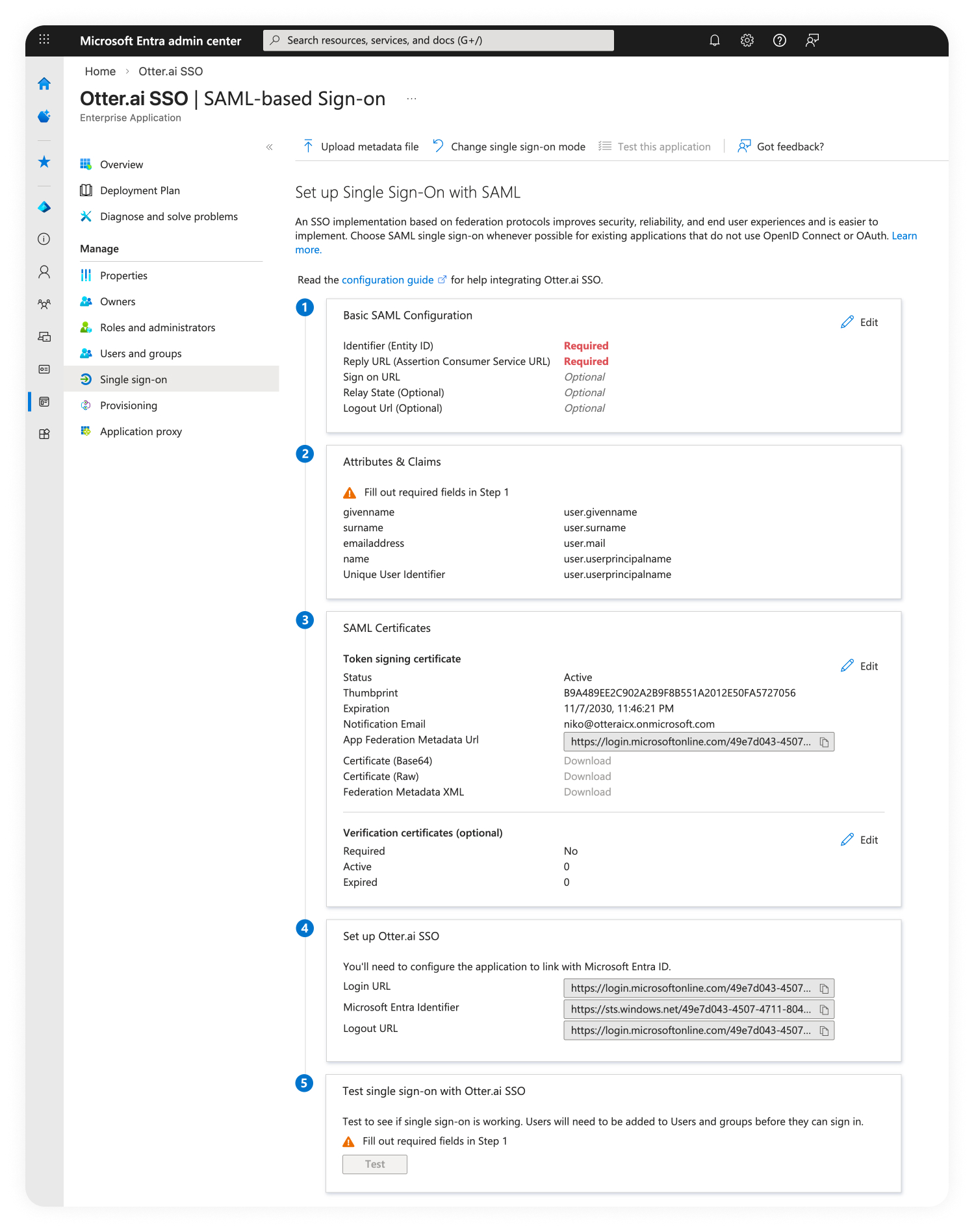
Task: Click the Home icon in left rail
Action: 44,84
